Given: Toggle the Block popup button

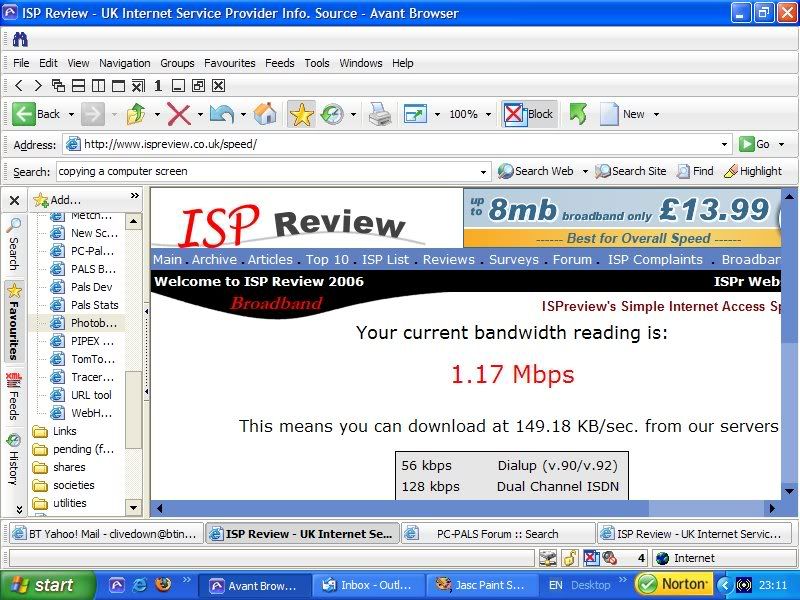Looking at the screenshot, I should click(x=529, y=114).
